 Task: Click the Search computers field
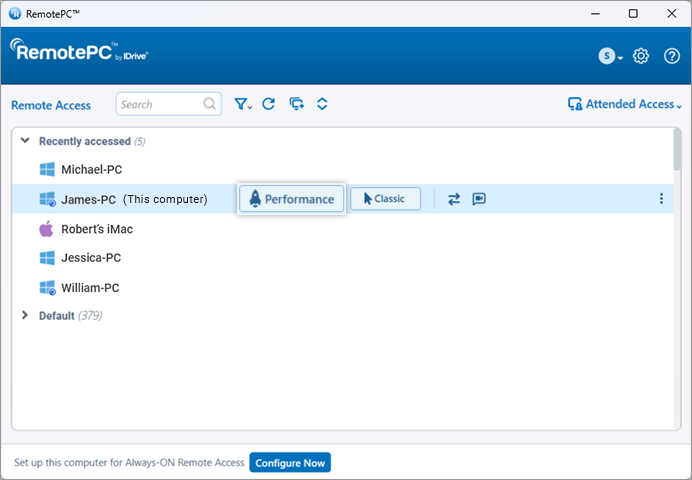160,104
